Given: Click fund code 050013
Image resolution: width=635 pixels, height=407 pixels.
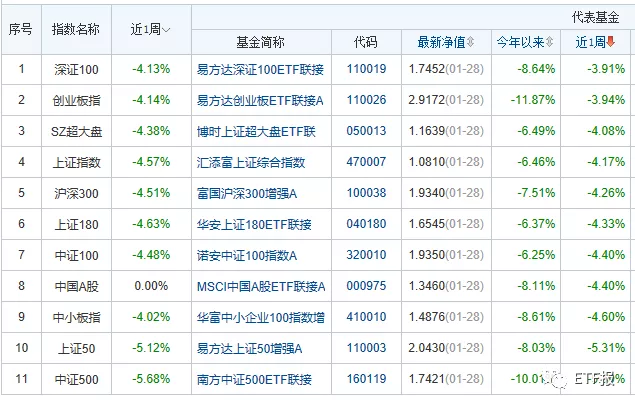Looking at the screenshot, I should point(367,131).
